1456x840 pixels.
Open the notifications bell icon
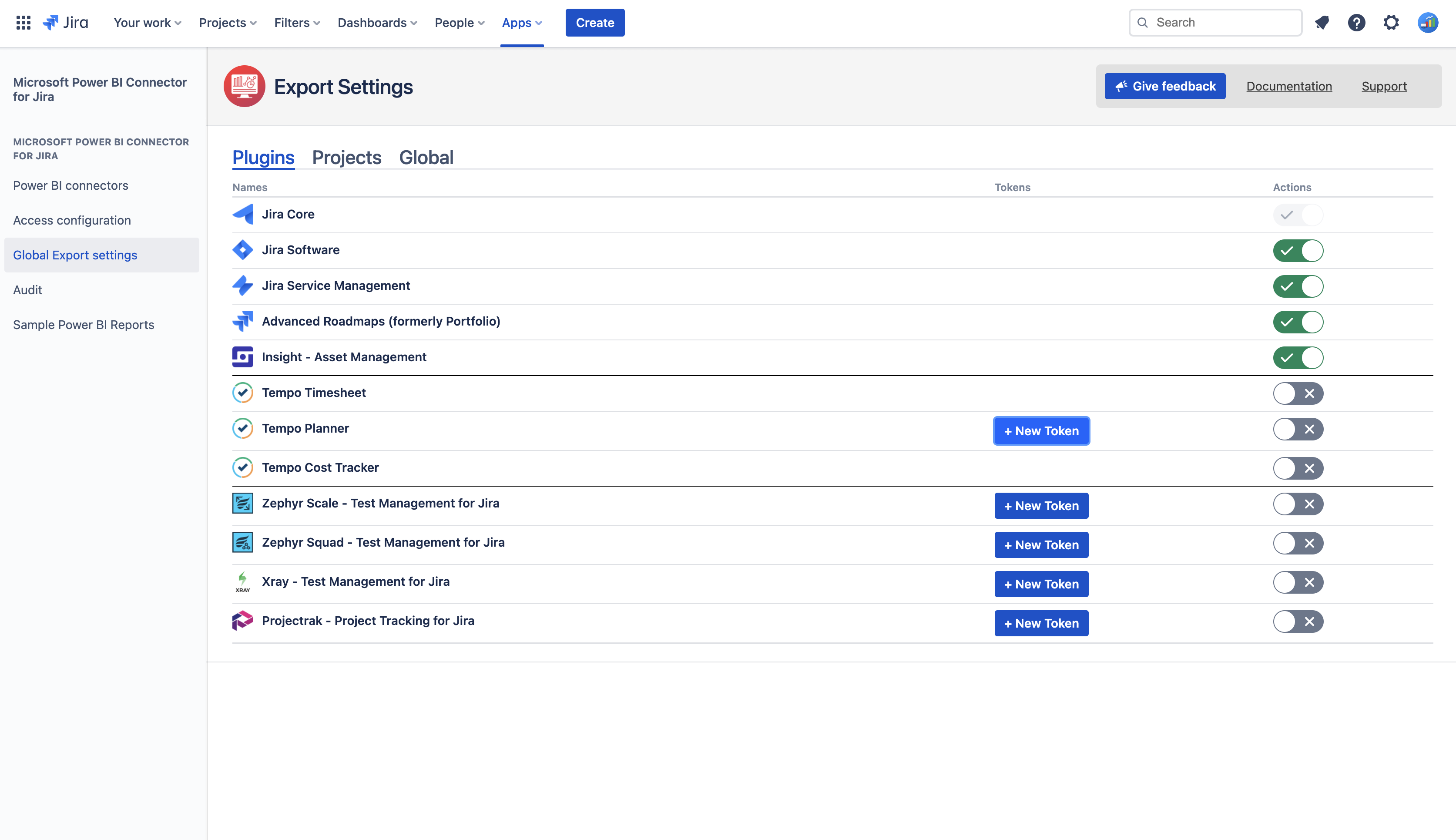(x=1322, y=23)
